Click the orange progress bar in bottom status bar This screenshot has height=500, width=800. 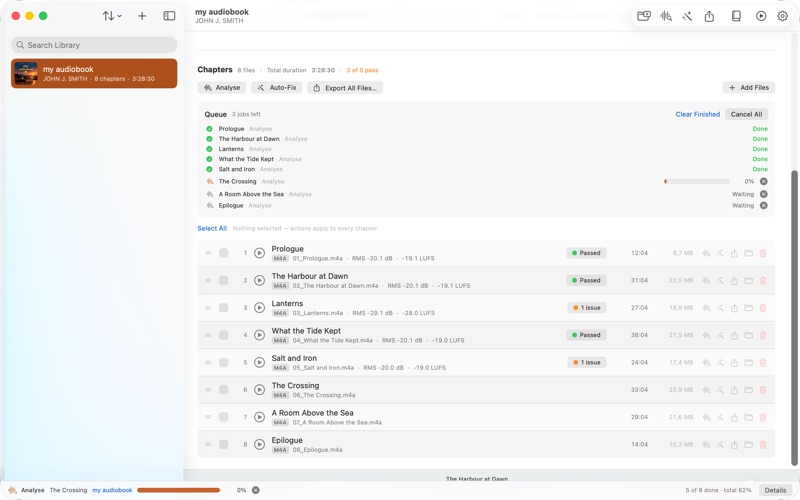point(179,490)
